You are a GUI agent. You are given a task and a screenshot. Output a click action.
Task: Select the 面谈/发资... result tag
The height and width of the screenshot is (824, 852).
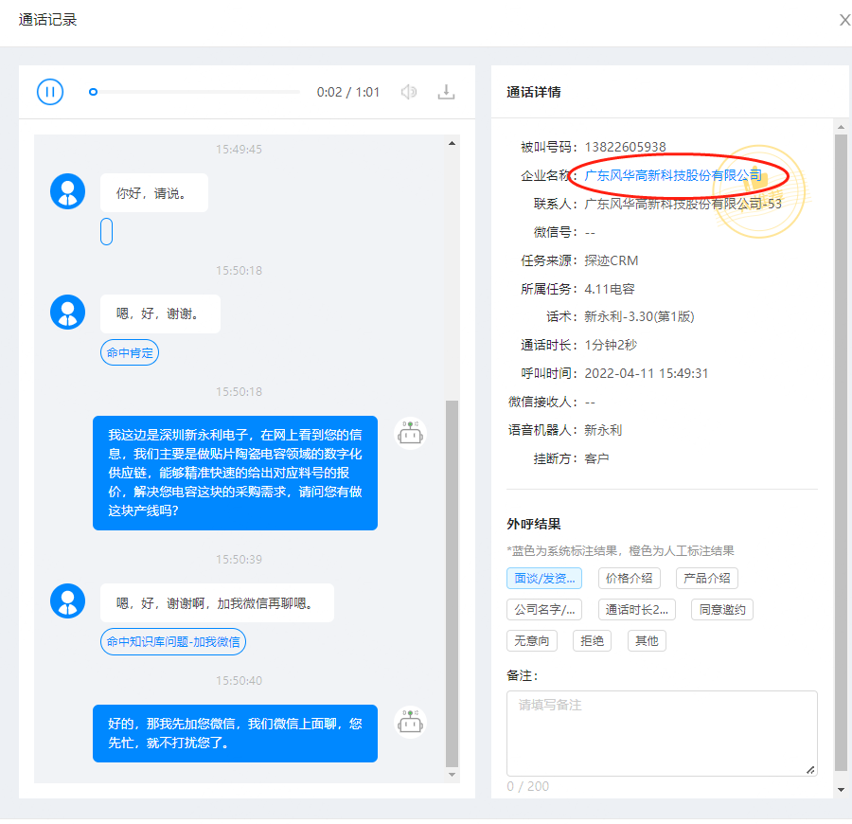click(x=544, y=578)
